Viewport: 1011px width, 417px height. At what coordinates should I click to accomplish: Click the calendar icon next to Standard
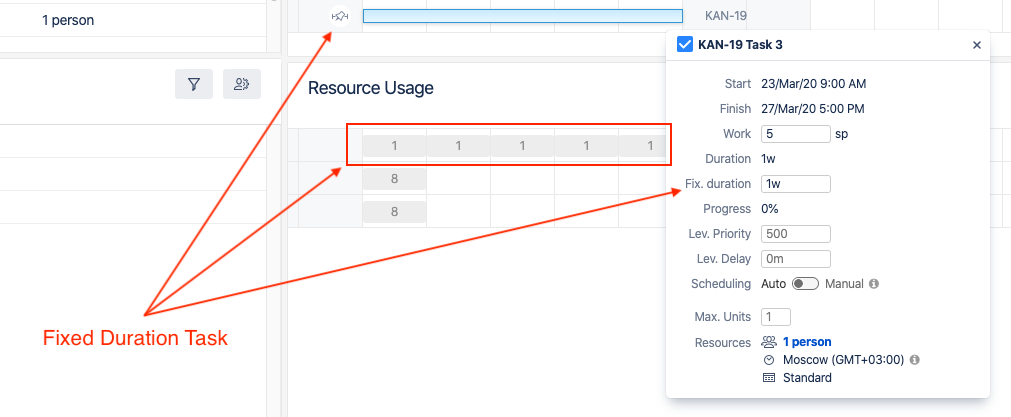(x=768, y=378)
